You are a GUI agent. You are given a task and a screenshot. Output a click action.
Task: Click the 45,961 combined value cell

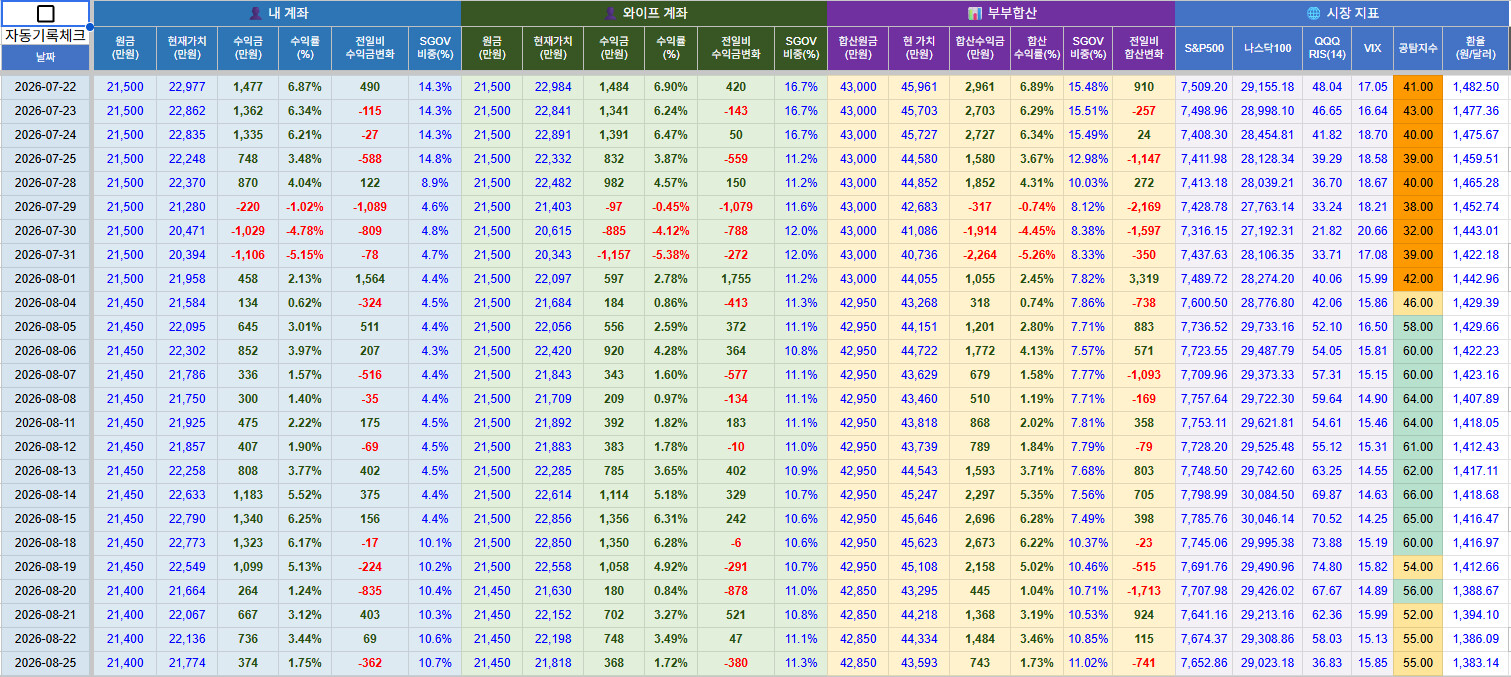(919, 87)
